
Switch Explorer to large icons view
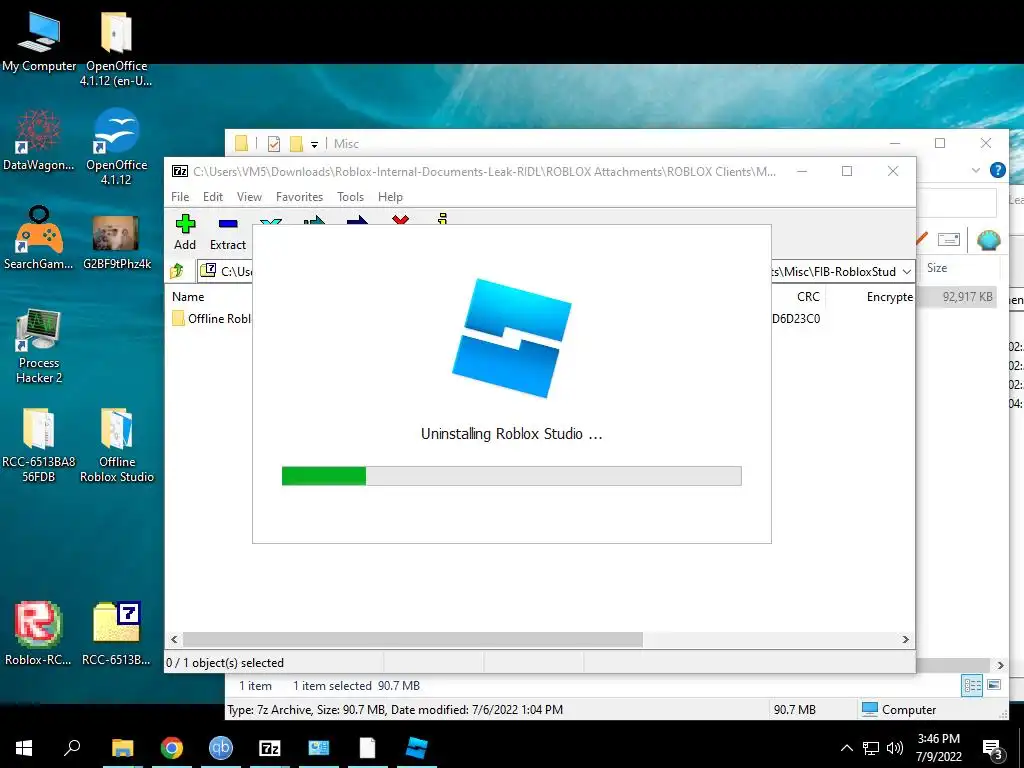tap(994, 686)
